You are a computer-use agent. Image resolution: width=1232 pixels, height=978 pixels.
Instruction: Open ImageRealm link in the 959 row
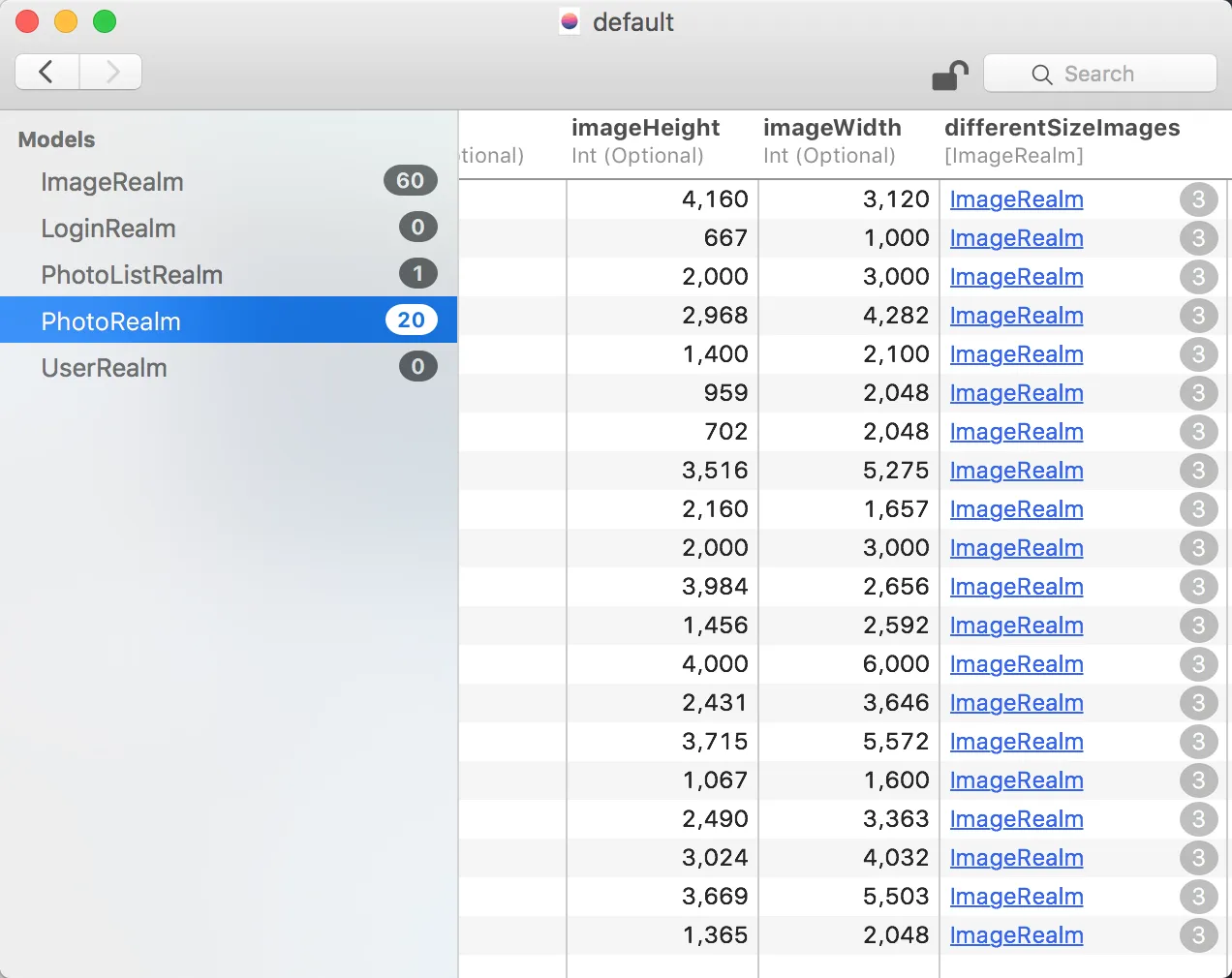[x=1016, y=393]
